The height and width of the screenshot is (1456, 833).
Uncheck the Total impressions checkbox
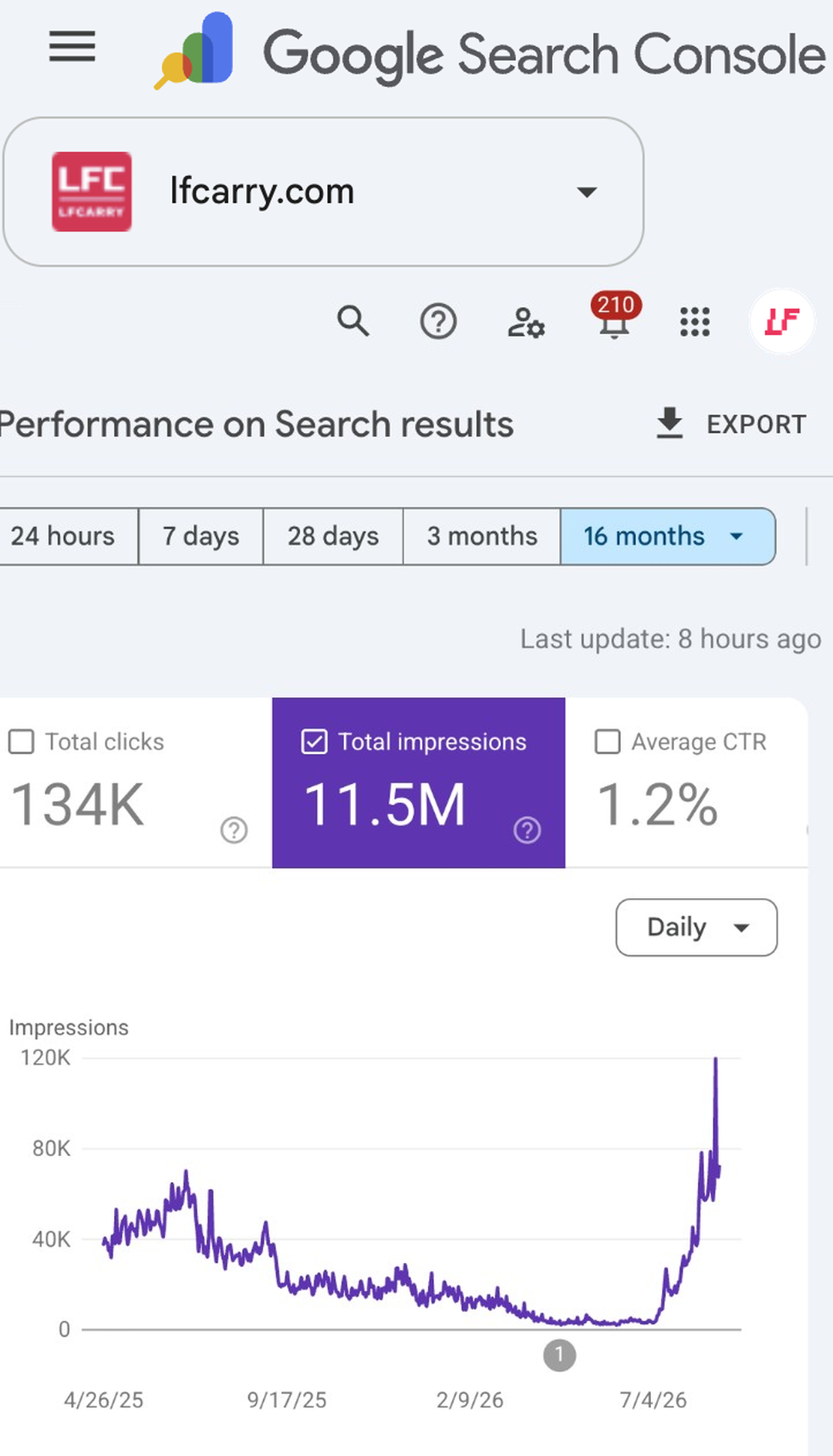pyautogui.click(x=314, y=742)
